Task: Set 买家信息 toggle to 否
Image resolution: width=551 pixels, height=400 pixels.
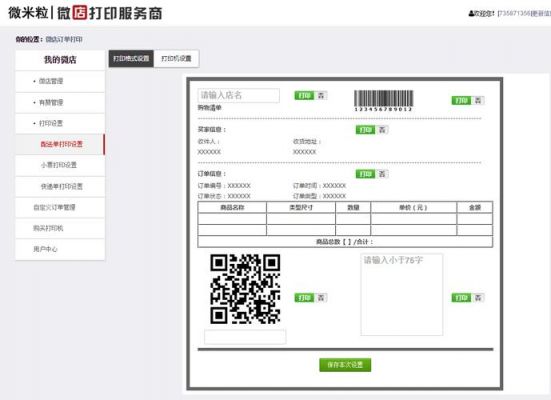Action: pos(382,130)
